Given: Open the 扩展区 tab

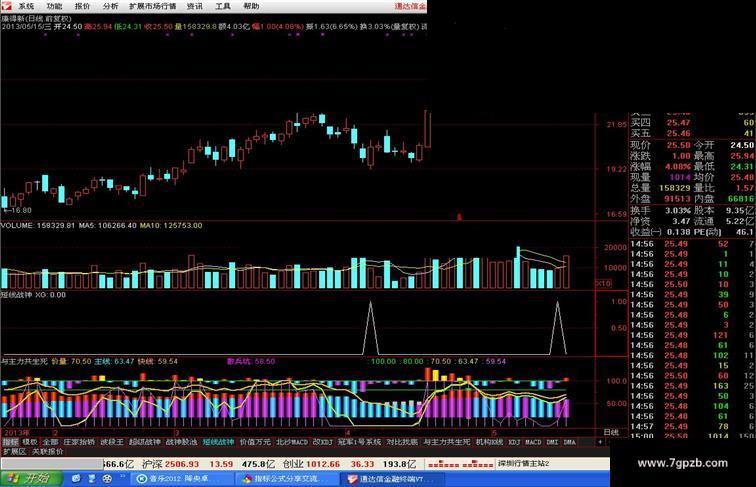Looking at the screenshot, I should [14, 452].
